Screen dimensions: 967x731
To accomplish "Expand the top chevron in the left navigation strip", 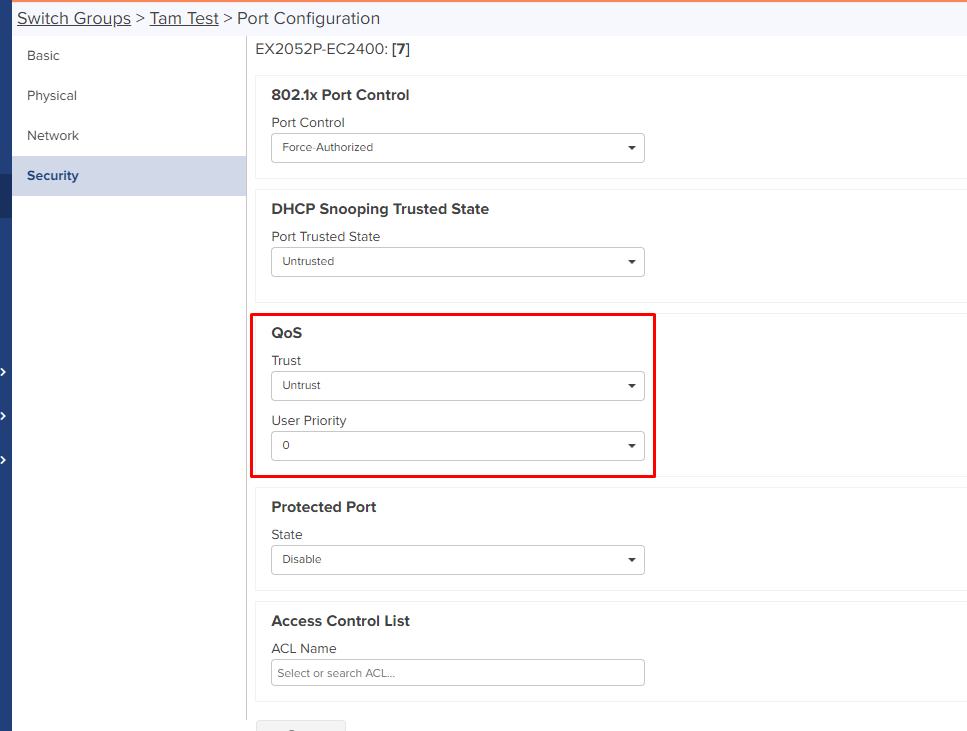I will 4,372.
